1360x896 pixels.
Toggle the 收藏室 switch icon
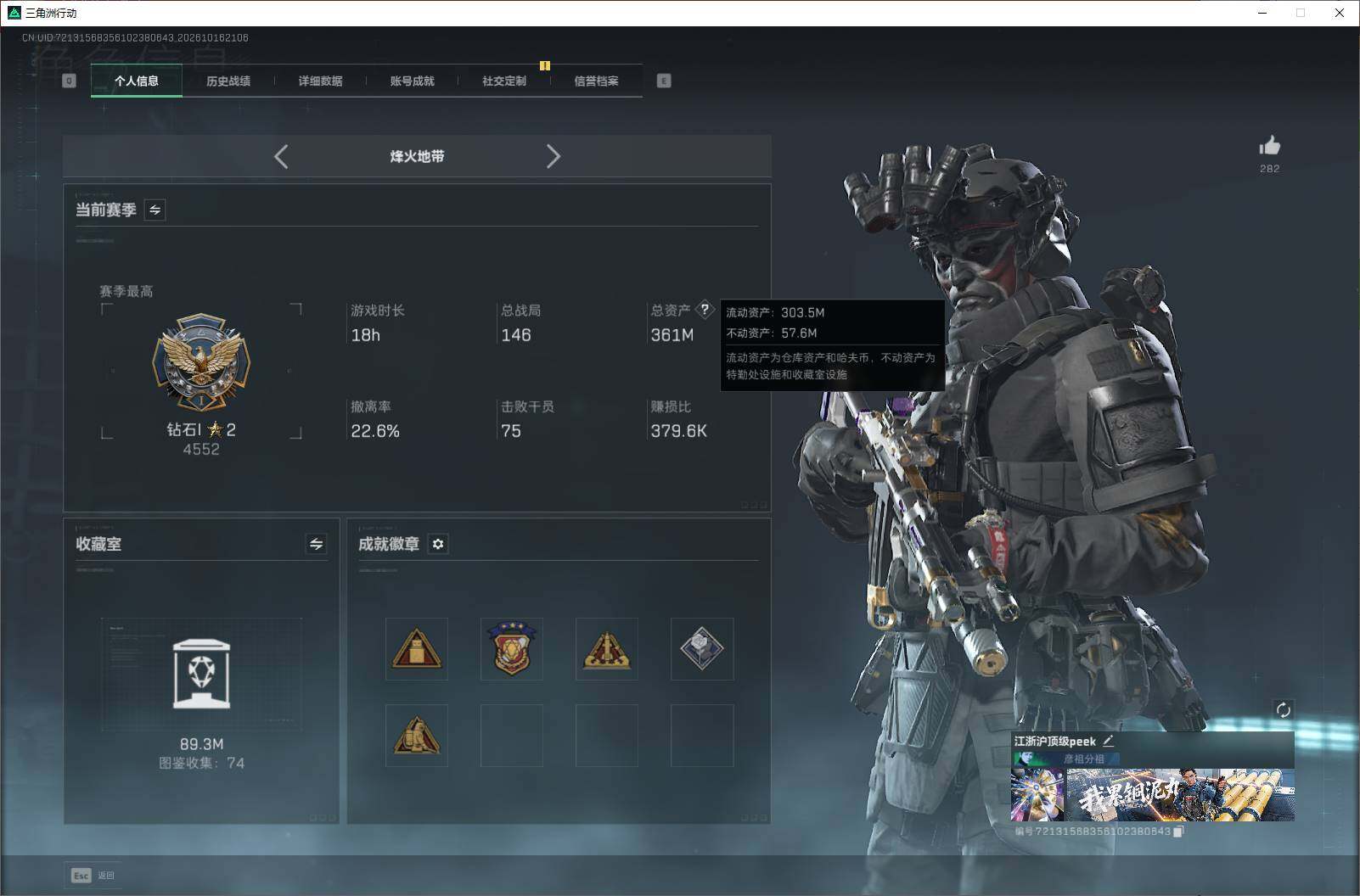[x=317, y=544]
